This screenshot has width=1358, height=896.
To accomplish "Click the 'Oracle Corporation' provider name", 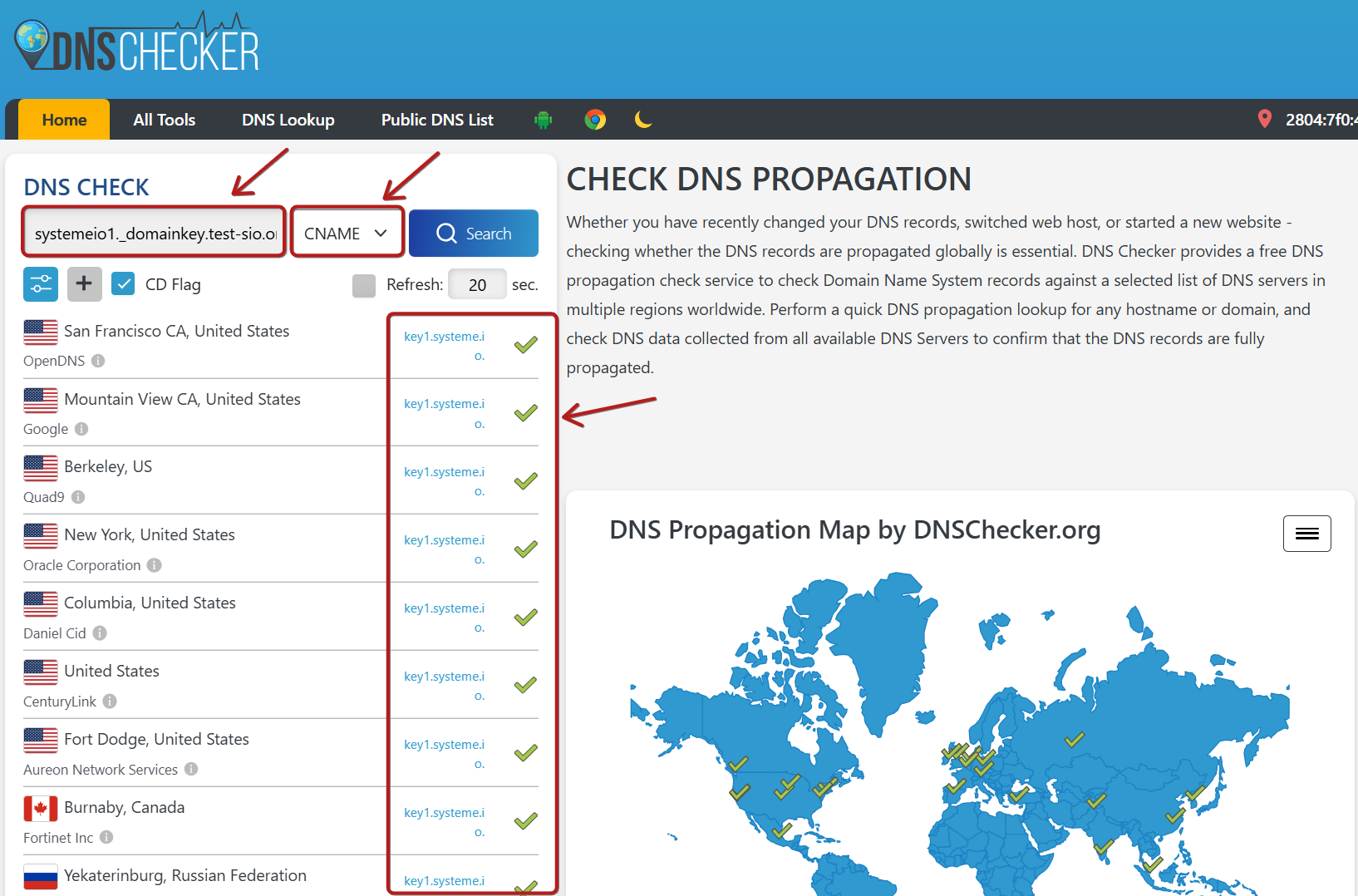I will pos(82,565).
